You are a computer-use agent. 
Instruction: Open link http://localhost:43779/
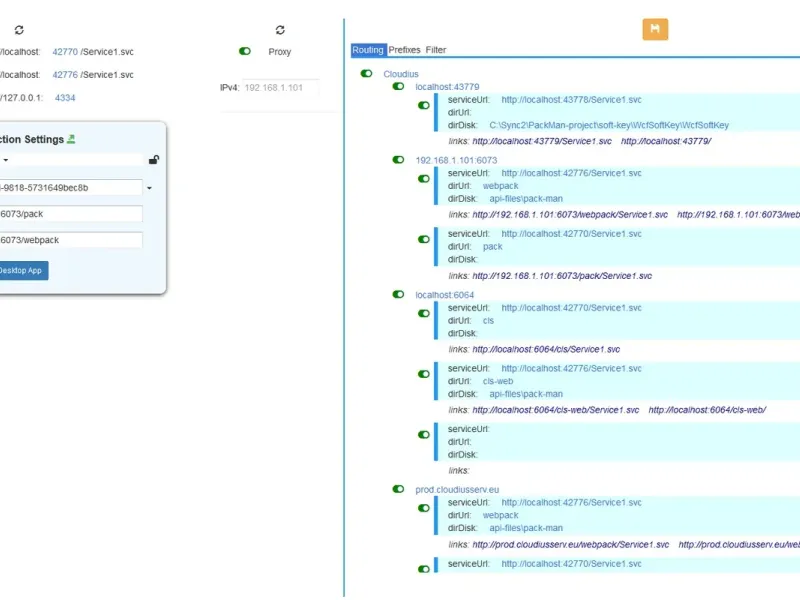tap(666, 141)
